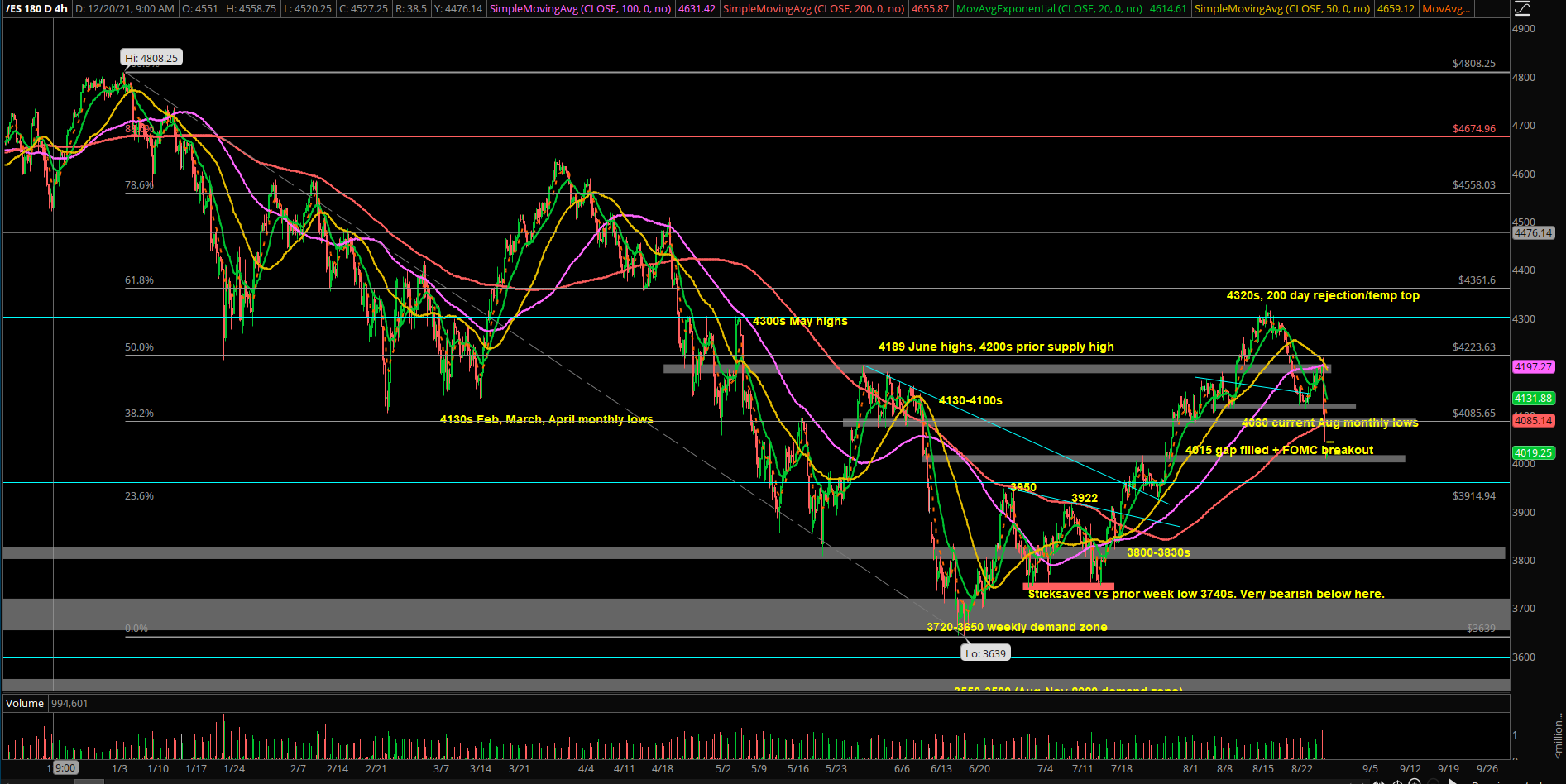This screenshot has width=1566, height=784.
Task: Click the 50.0% Fibonacci level label
Action: (139, 347)
